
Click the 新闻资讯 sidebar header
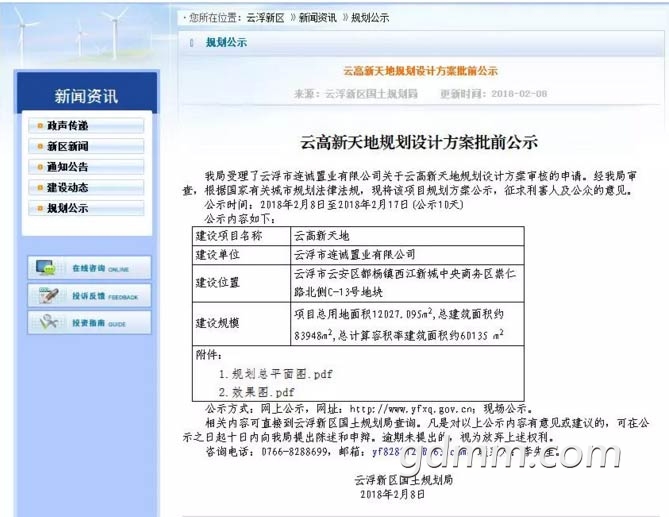(86, 96)
